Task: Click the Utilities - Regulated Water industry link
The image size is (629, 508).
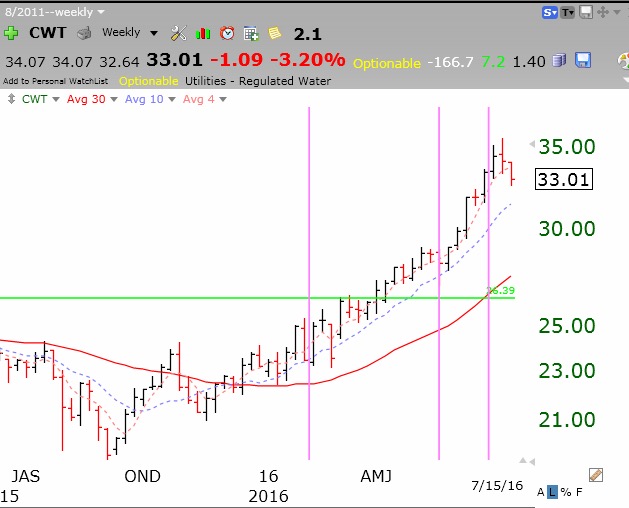Action: (256, 80)
